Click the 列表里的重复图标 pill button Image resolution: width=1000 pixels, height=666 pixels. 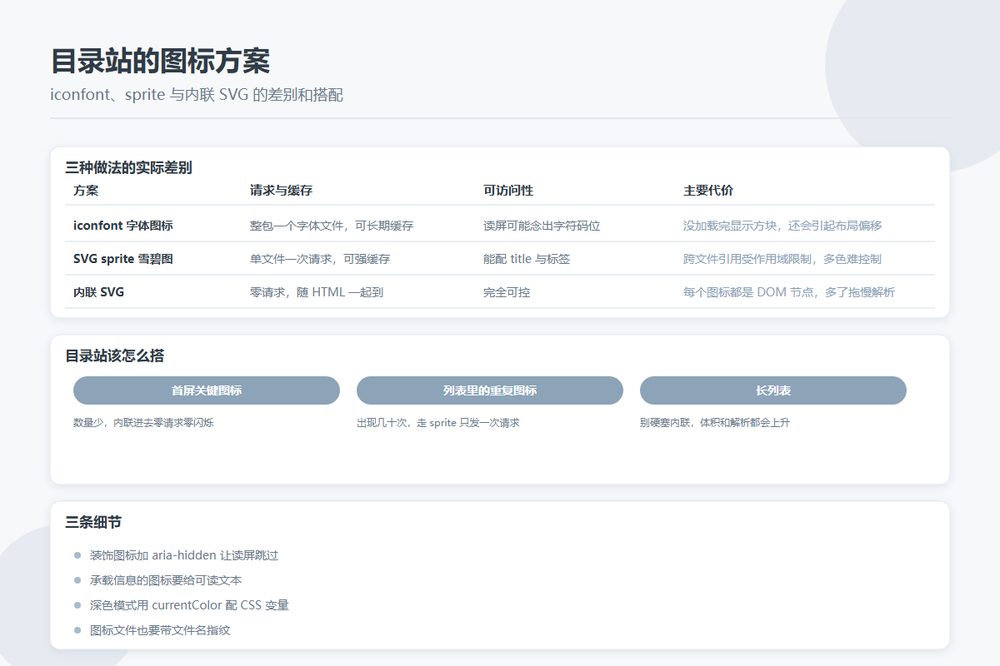(x=490, y=390)
